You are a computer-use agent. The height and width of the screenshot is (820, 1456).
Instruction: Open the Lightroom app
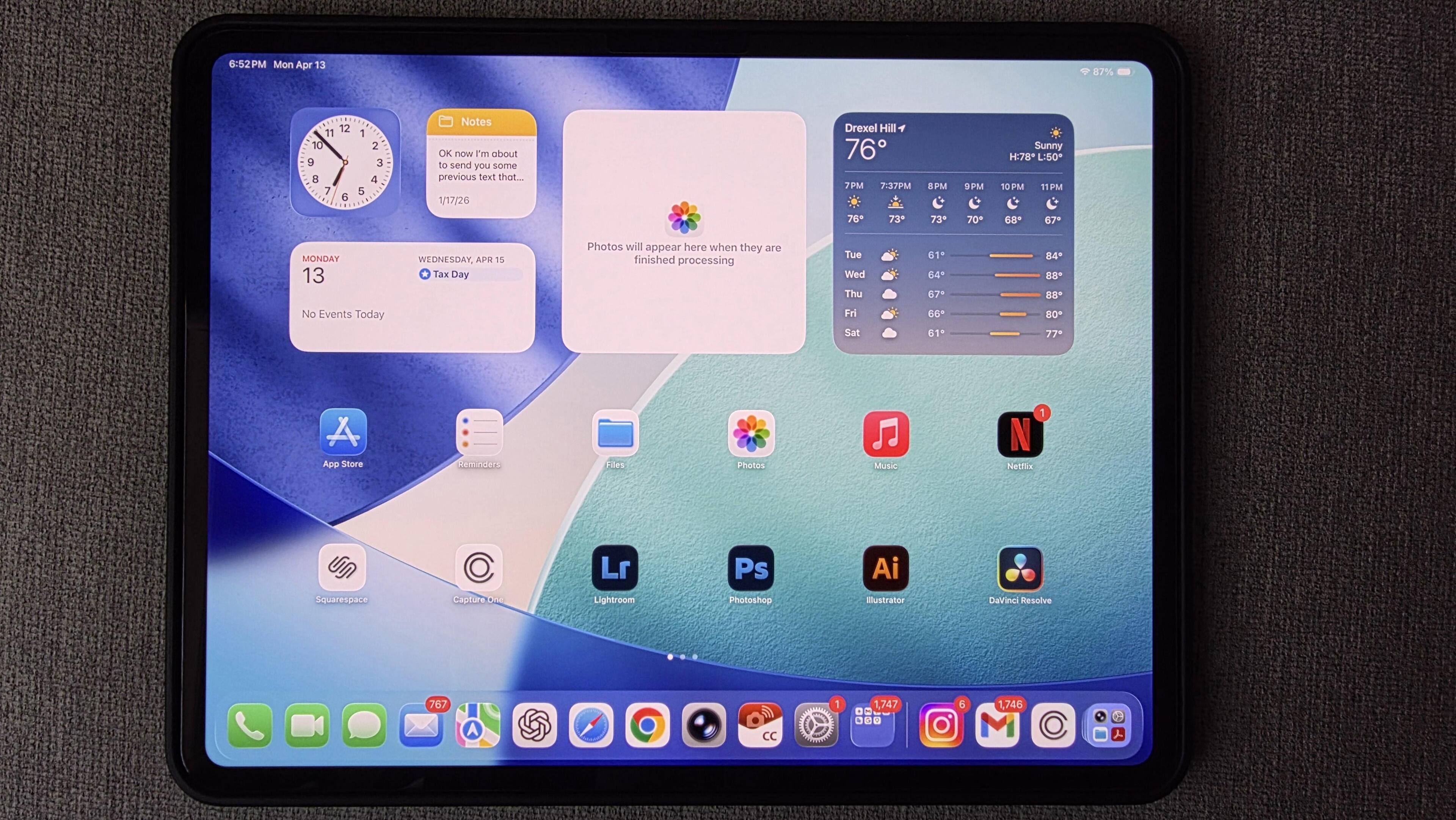click(x=614, y=568)
